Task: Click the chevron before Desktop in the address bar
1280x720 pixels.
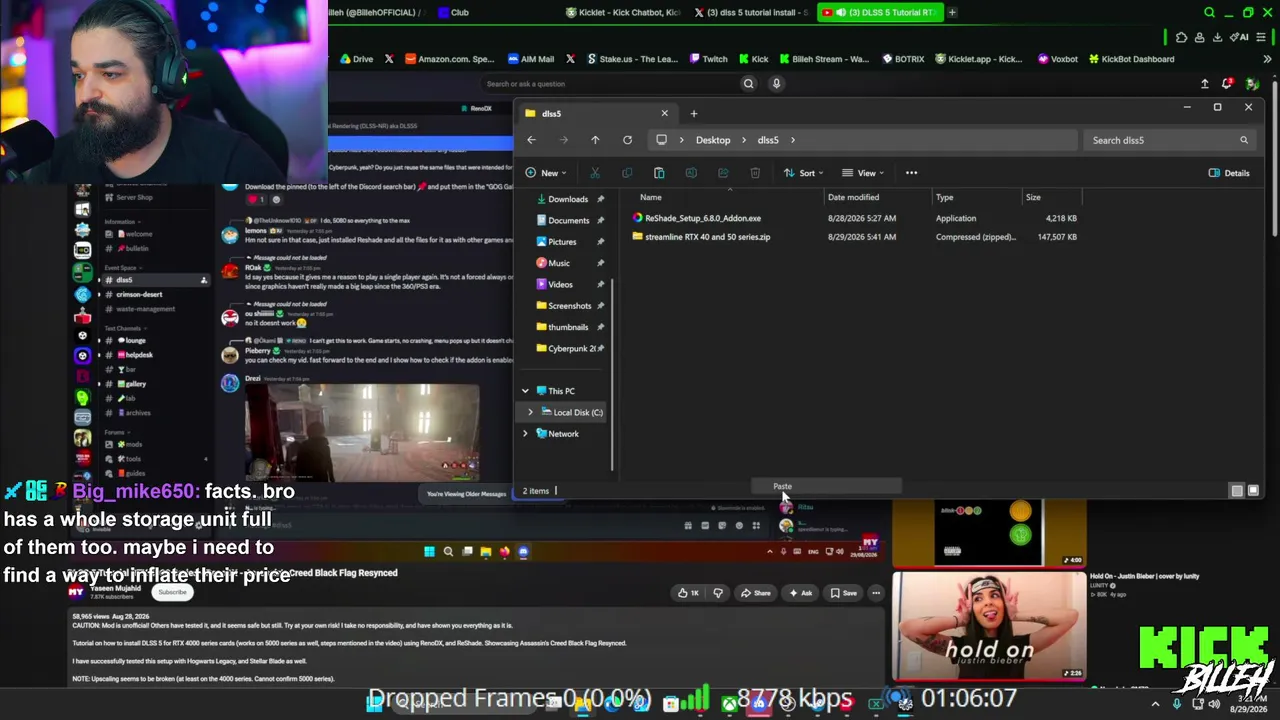Action: (683, 140)
